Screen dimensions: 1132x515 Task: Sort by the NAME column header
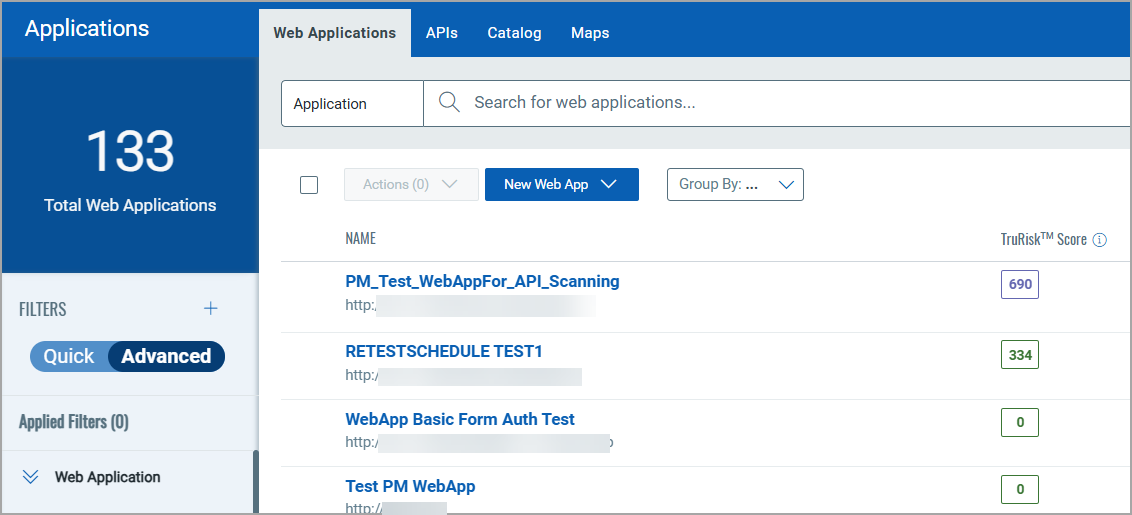pyautogui.click(x=361, y=239)
